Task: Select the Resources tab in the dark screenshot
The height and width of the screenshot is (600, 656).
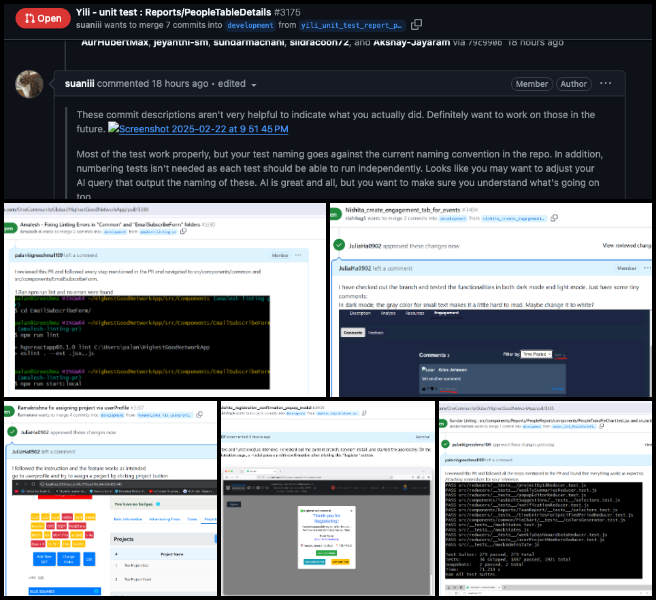Action: [415, 313]
